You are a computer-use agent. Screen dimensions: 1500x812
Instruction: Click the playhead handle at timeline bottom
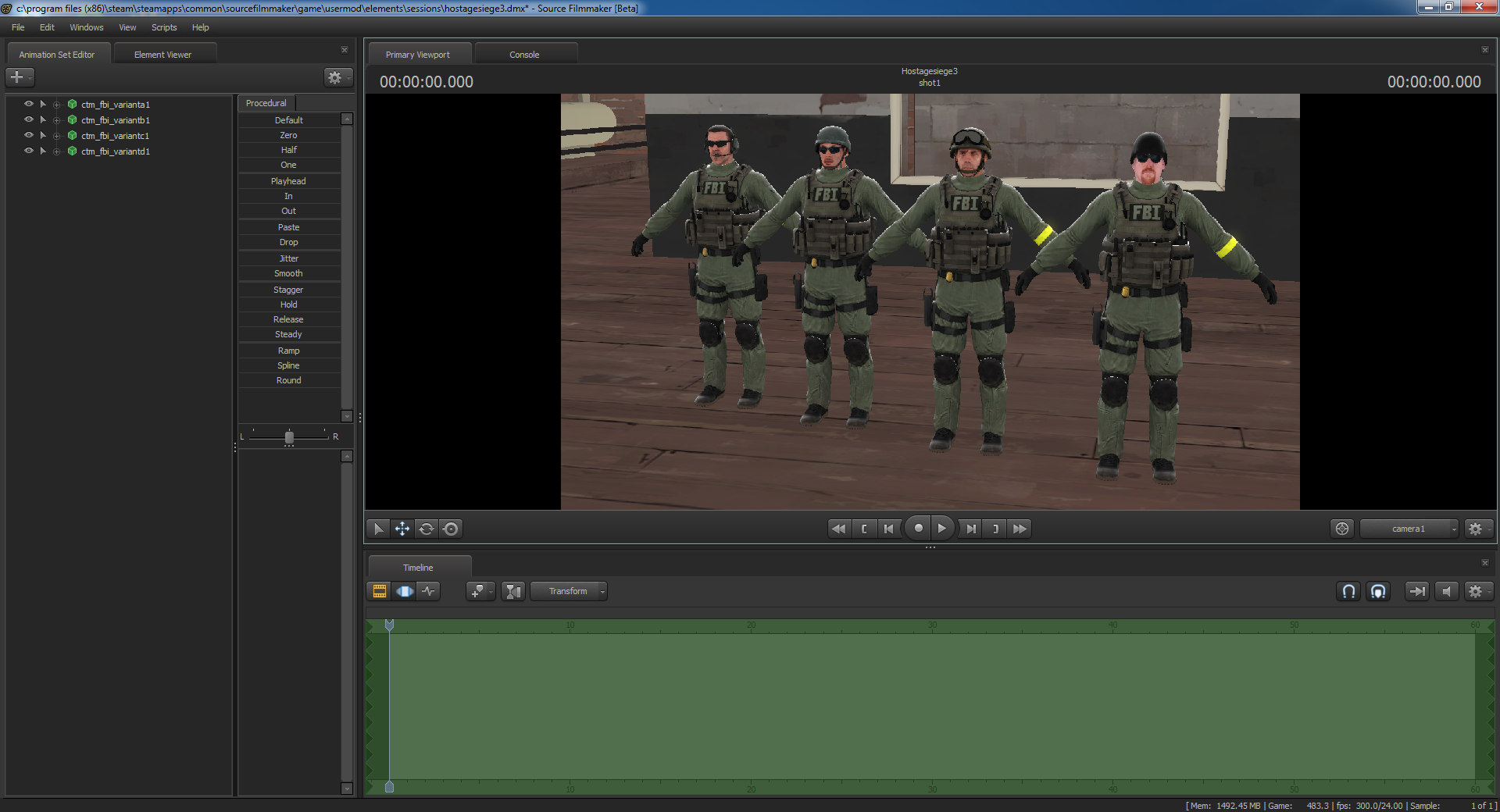pyautogui.click(x=389, y=787)
